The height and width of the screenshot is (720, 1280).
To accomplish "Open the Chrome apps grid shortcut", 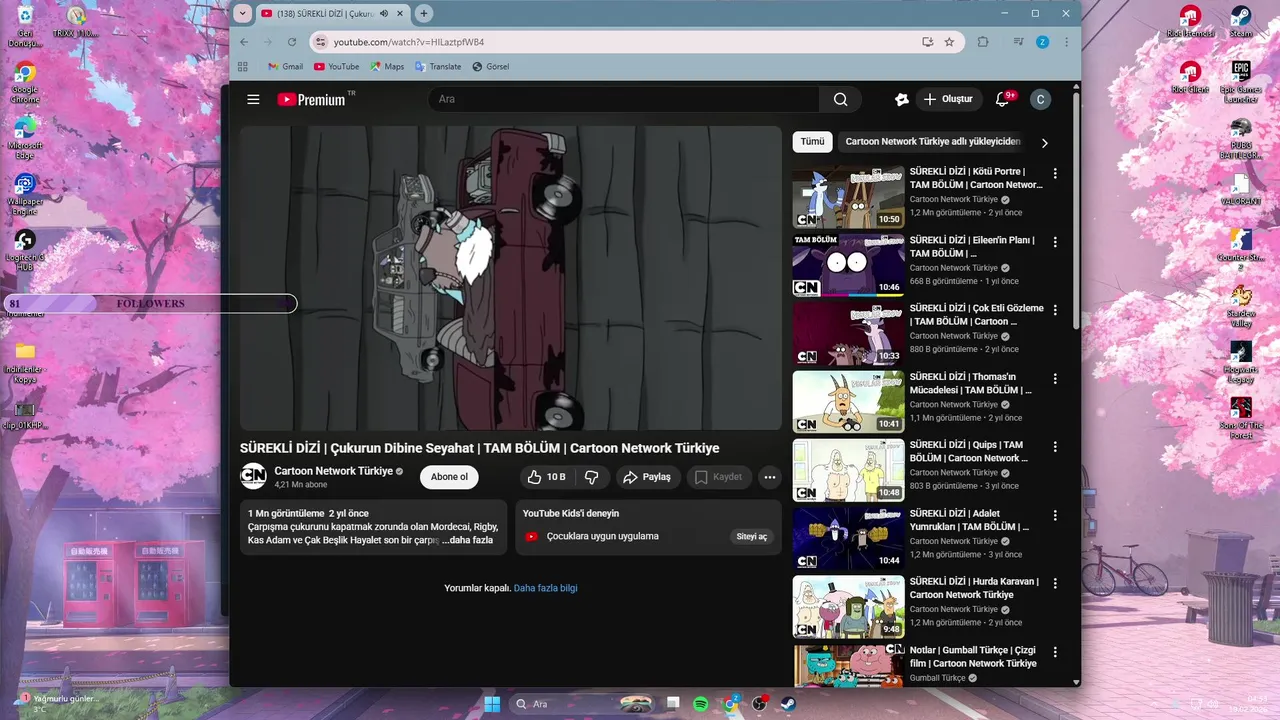I will 242,67.
